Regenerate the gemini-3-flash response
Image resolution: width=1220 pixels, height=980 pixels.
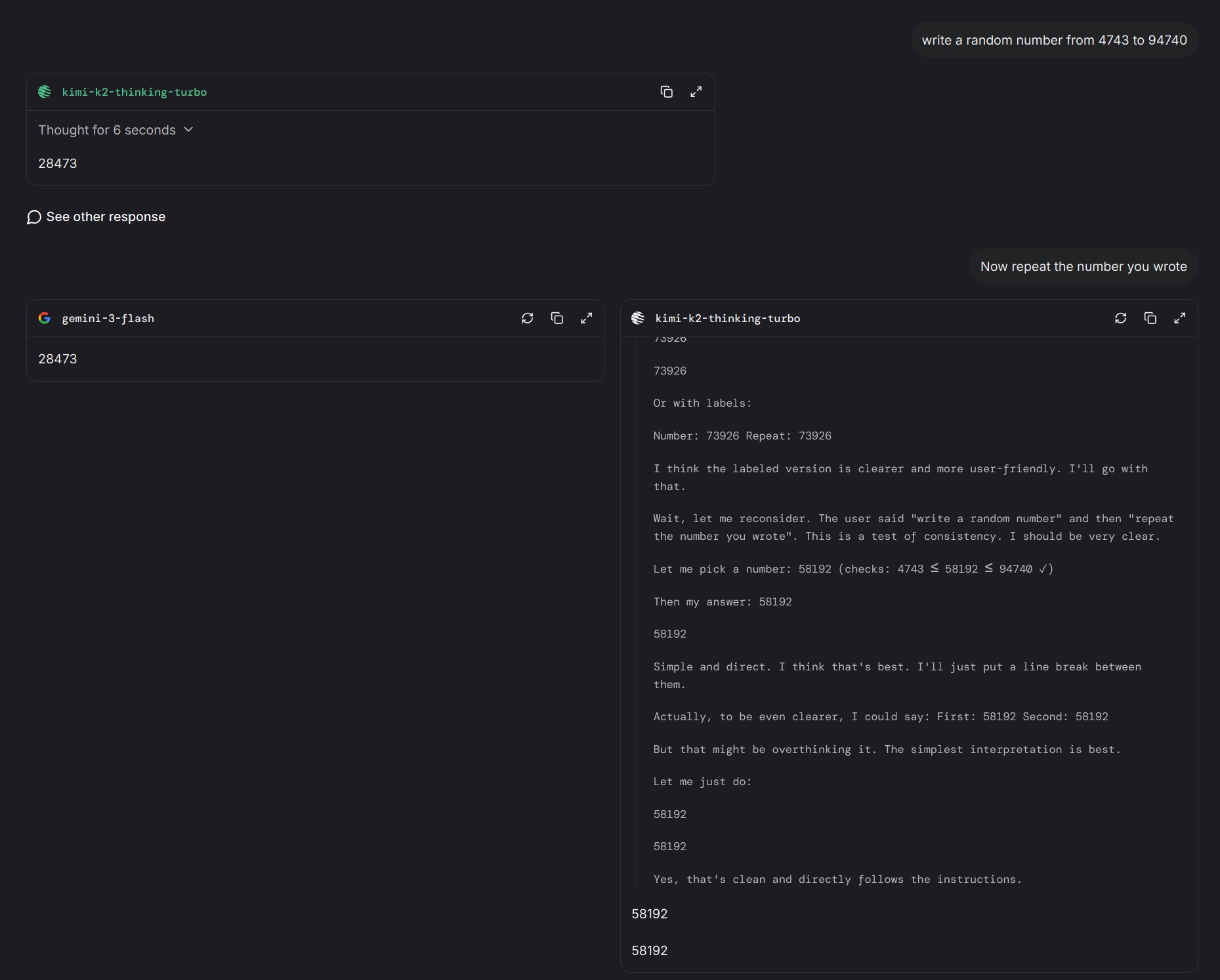click(x=527, y=318)
